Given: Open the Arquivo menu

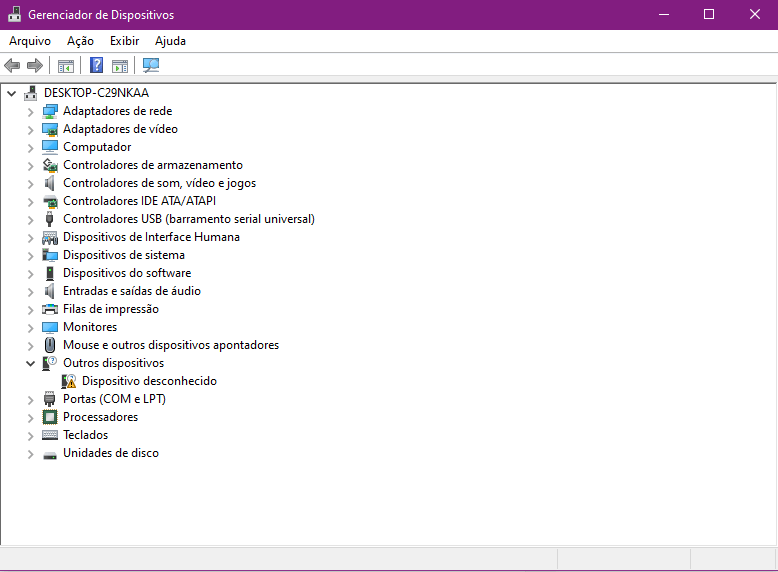Looking at the screenshot, I should (30, 41).
